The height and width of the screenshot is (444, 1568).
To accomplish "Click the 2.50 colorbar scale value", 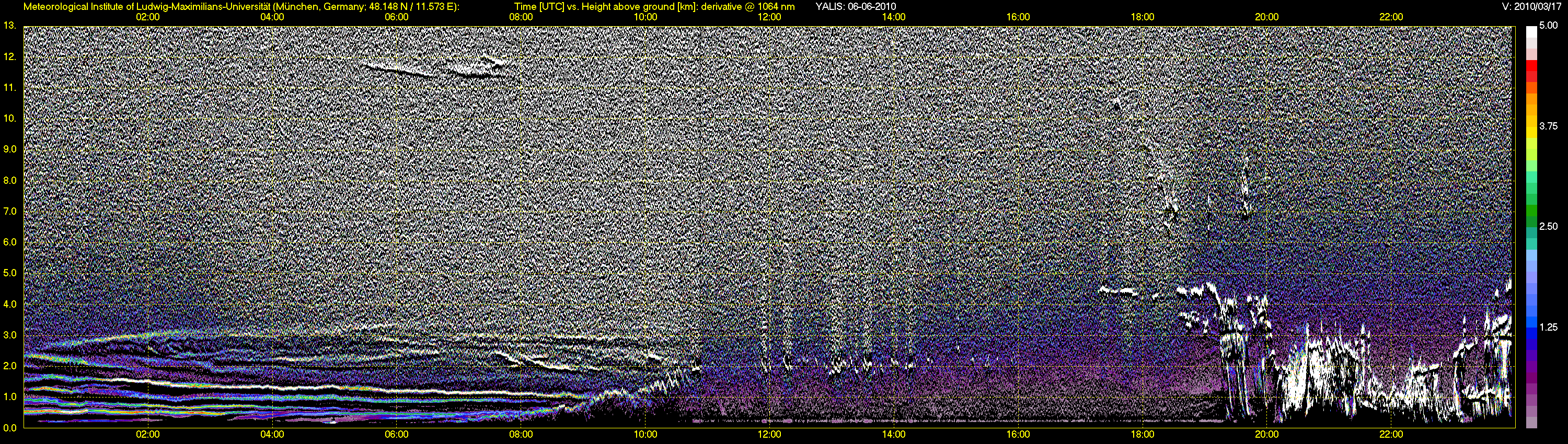I will 1549,226.
